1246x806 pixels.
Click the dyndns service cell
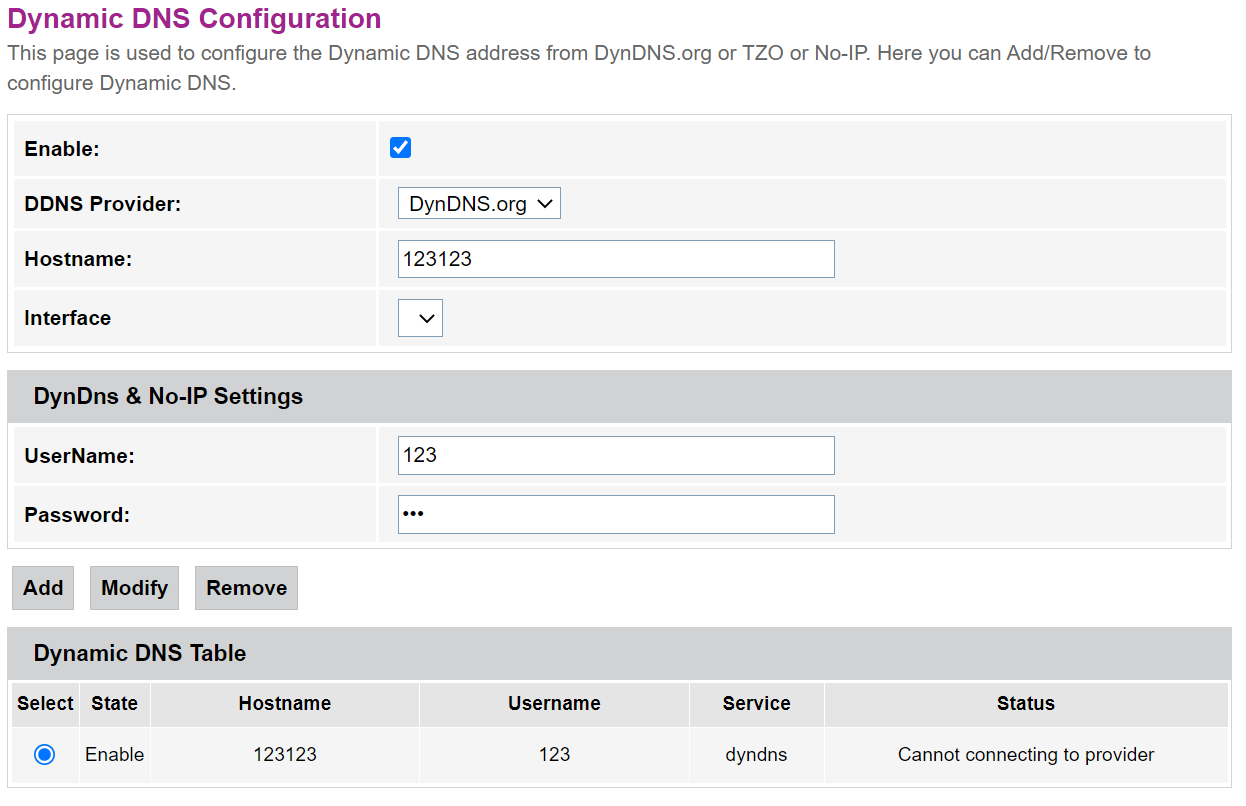click(x=756, y=755)
